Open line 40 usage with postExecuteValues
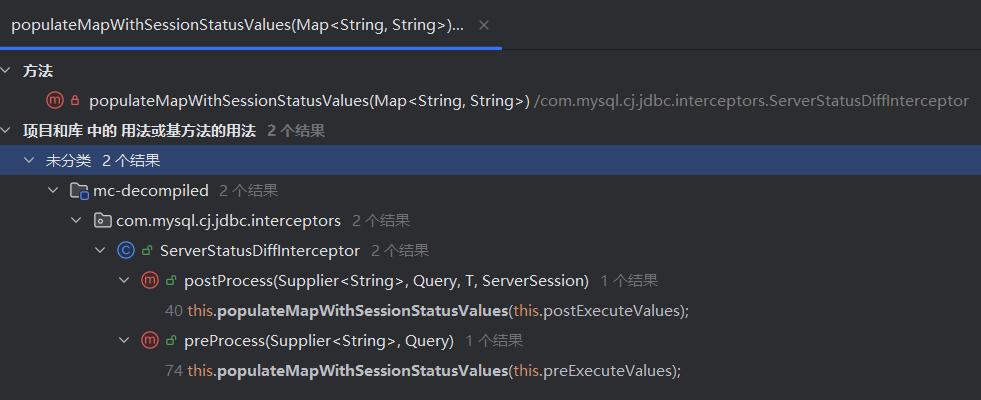The width and height of the screenshot is (981, 400). click(427, 311)
